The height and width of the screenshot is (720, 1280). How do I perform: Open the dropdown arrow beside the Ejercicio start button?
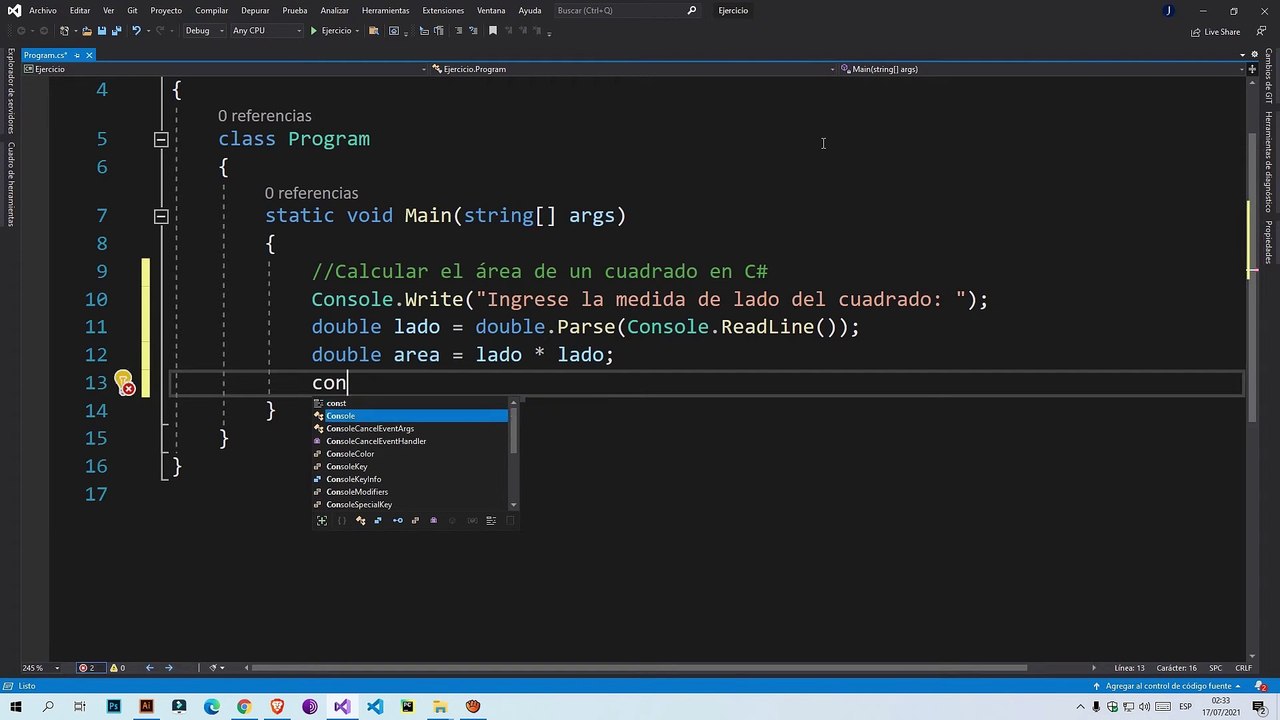click(358, 31)
